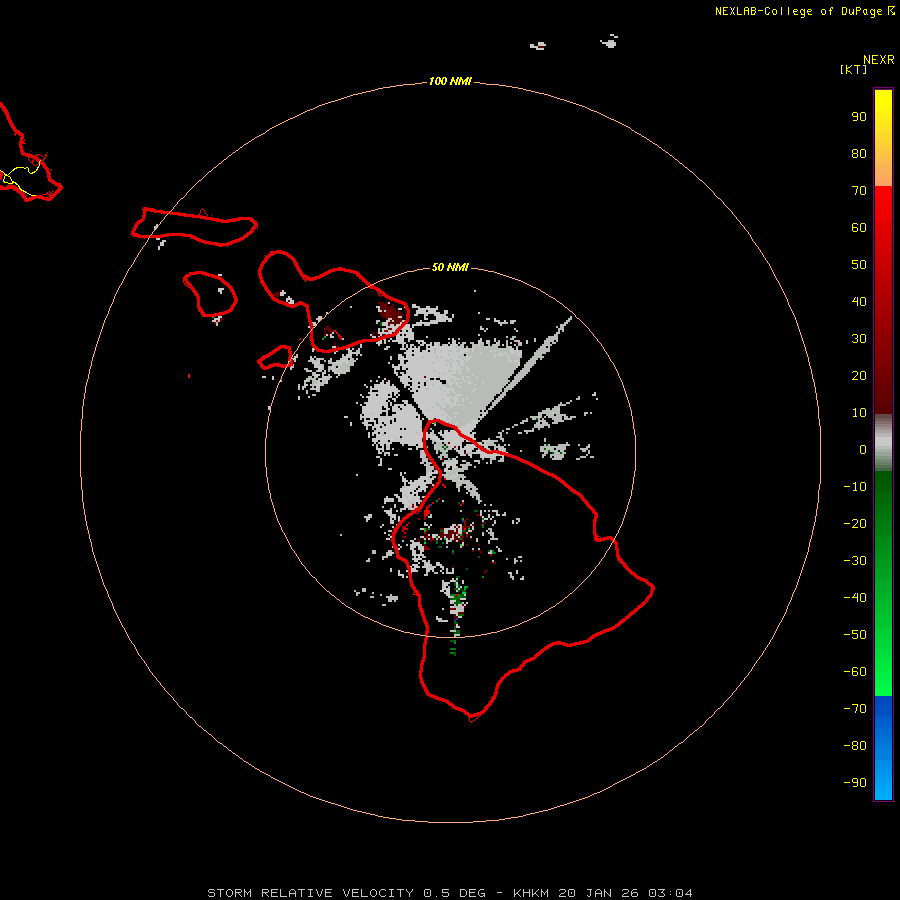
Task: Select the -70 scale label
Action: [x=855, y=709]
